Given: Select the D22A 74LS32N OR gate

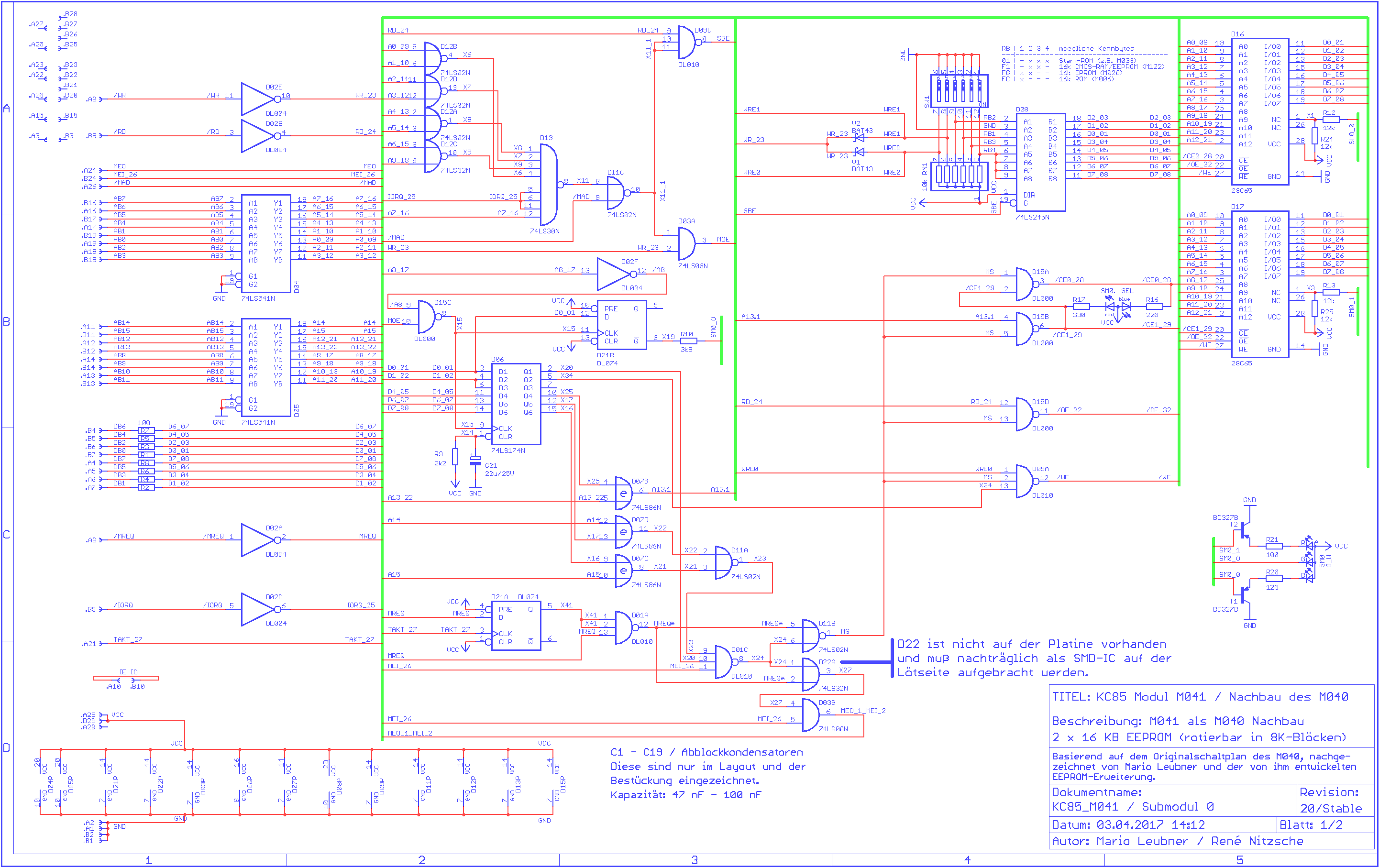Looking at the screenshot, I should pos(812,674).
